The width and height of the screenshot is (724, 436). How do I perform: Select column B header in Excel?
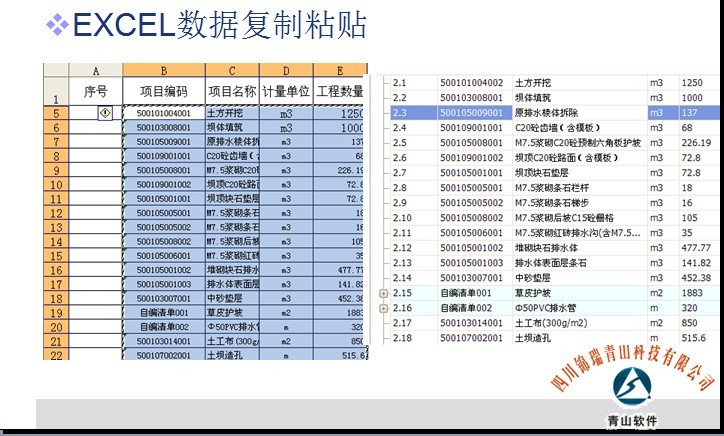tap(163, 71)
